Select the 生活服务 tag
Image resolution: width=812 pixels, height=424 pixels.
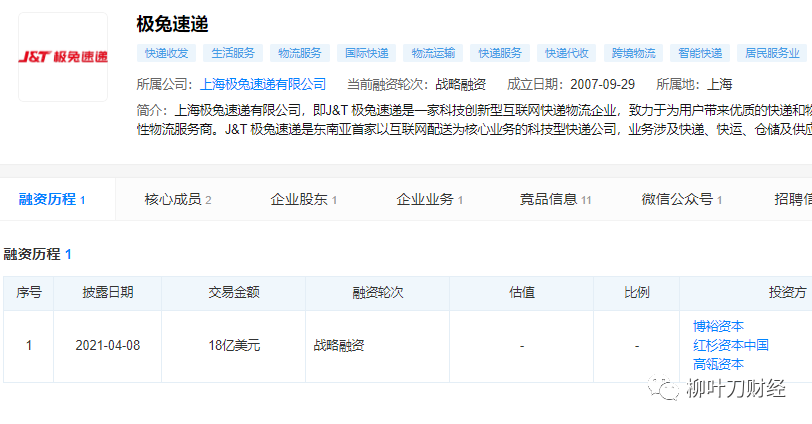233,53
